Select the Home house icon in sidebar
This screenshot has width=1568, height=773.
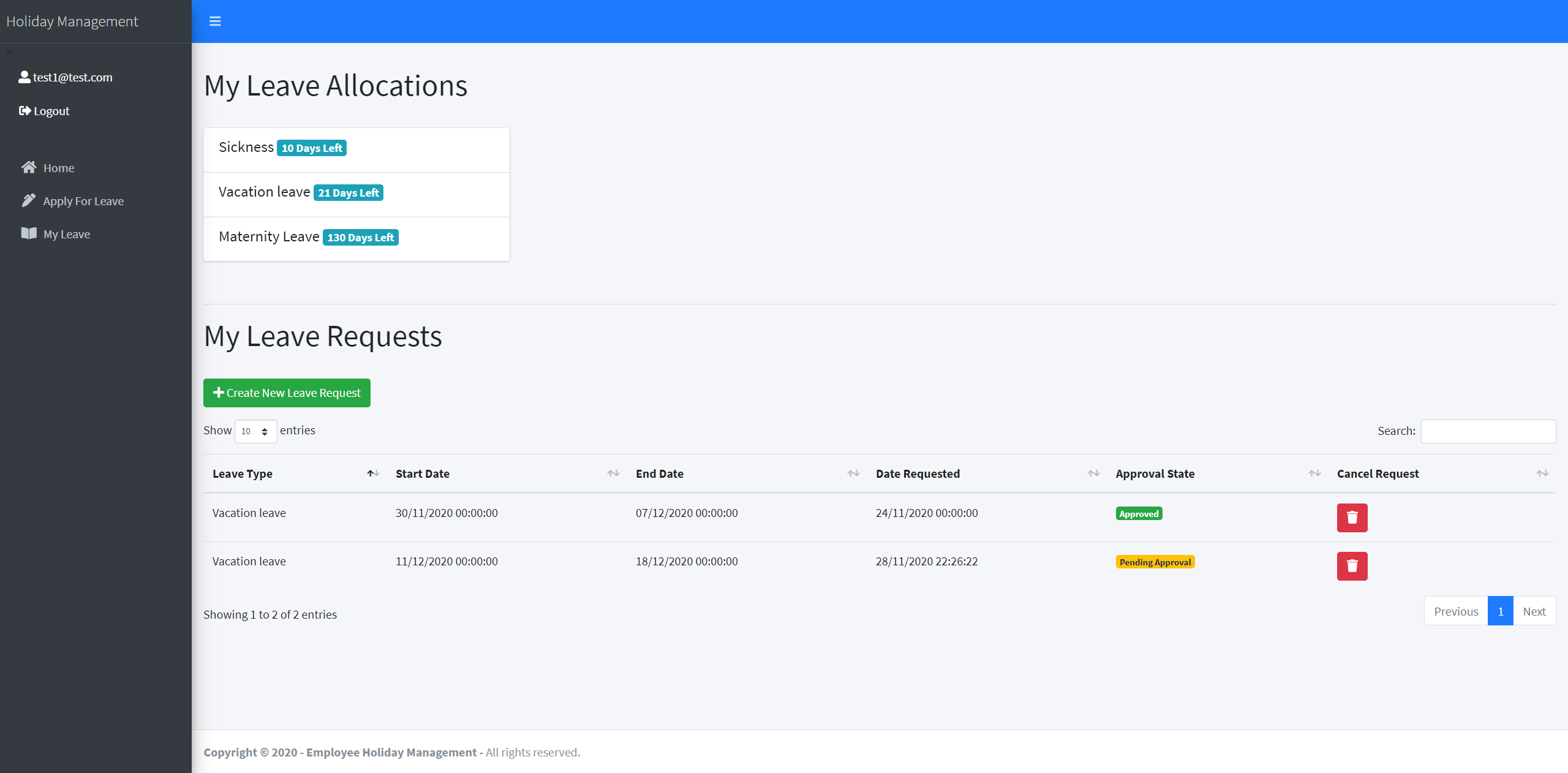(29, 167)
